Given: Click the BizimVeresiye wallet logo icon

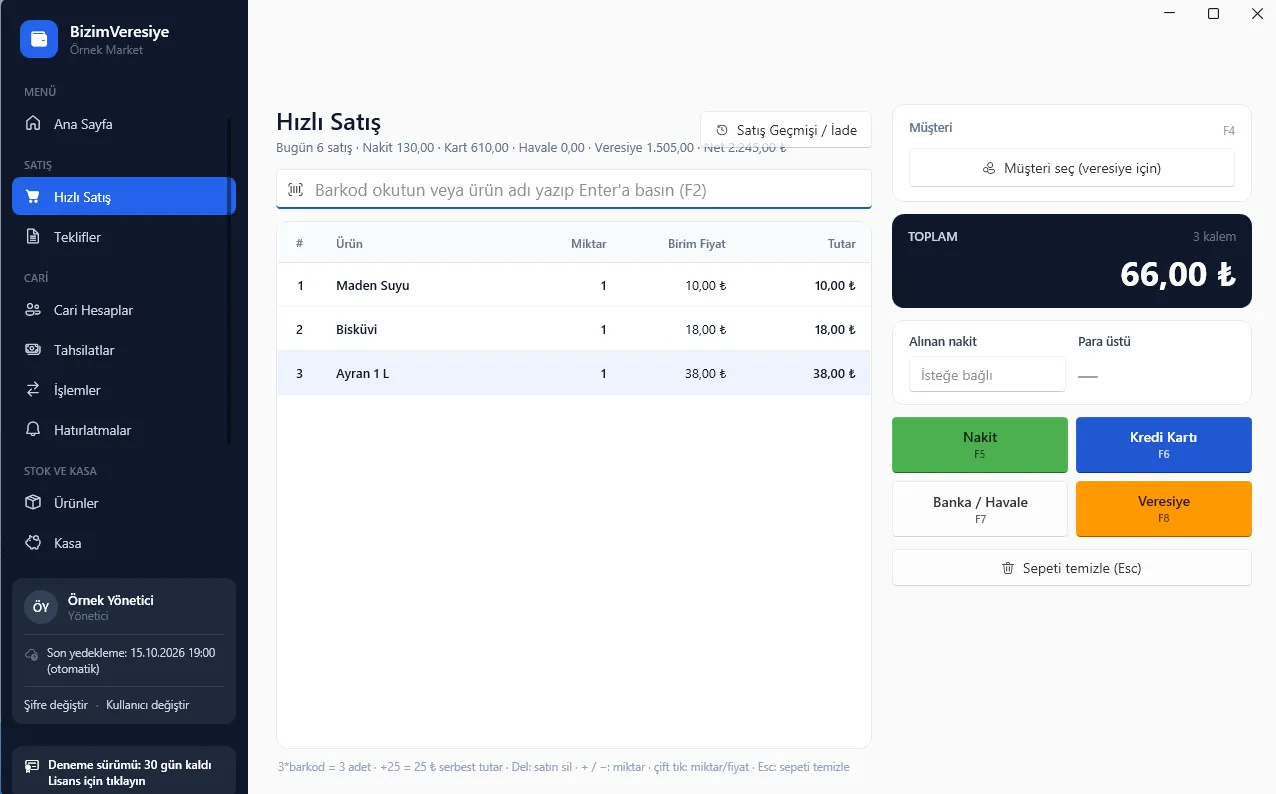Looking at the screenshot, I should click(39, 39).
